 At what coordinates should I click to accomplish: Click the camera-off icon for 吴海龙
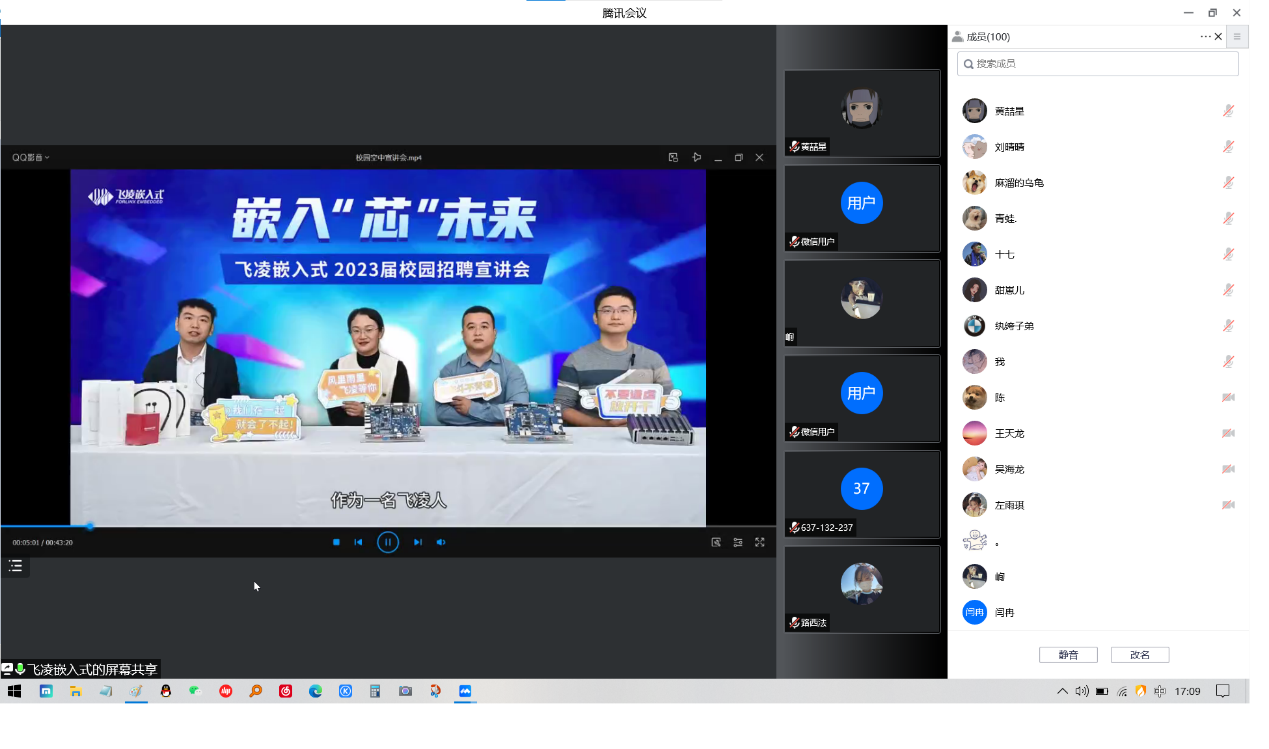click(x=1228, y=469)
